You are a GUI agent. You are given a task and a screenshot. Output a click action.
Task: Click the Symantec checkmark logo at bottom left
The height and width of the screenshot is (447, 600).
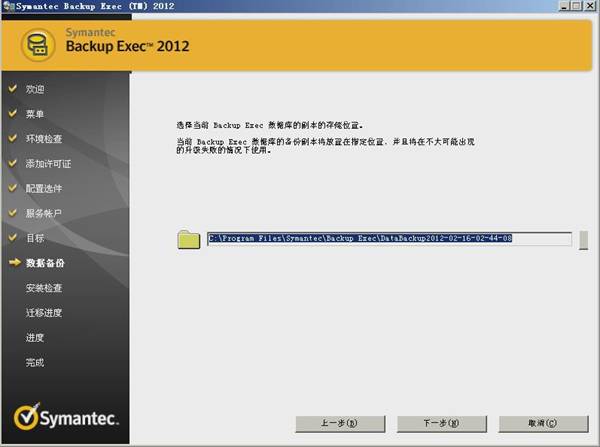point(26,416)
